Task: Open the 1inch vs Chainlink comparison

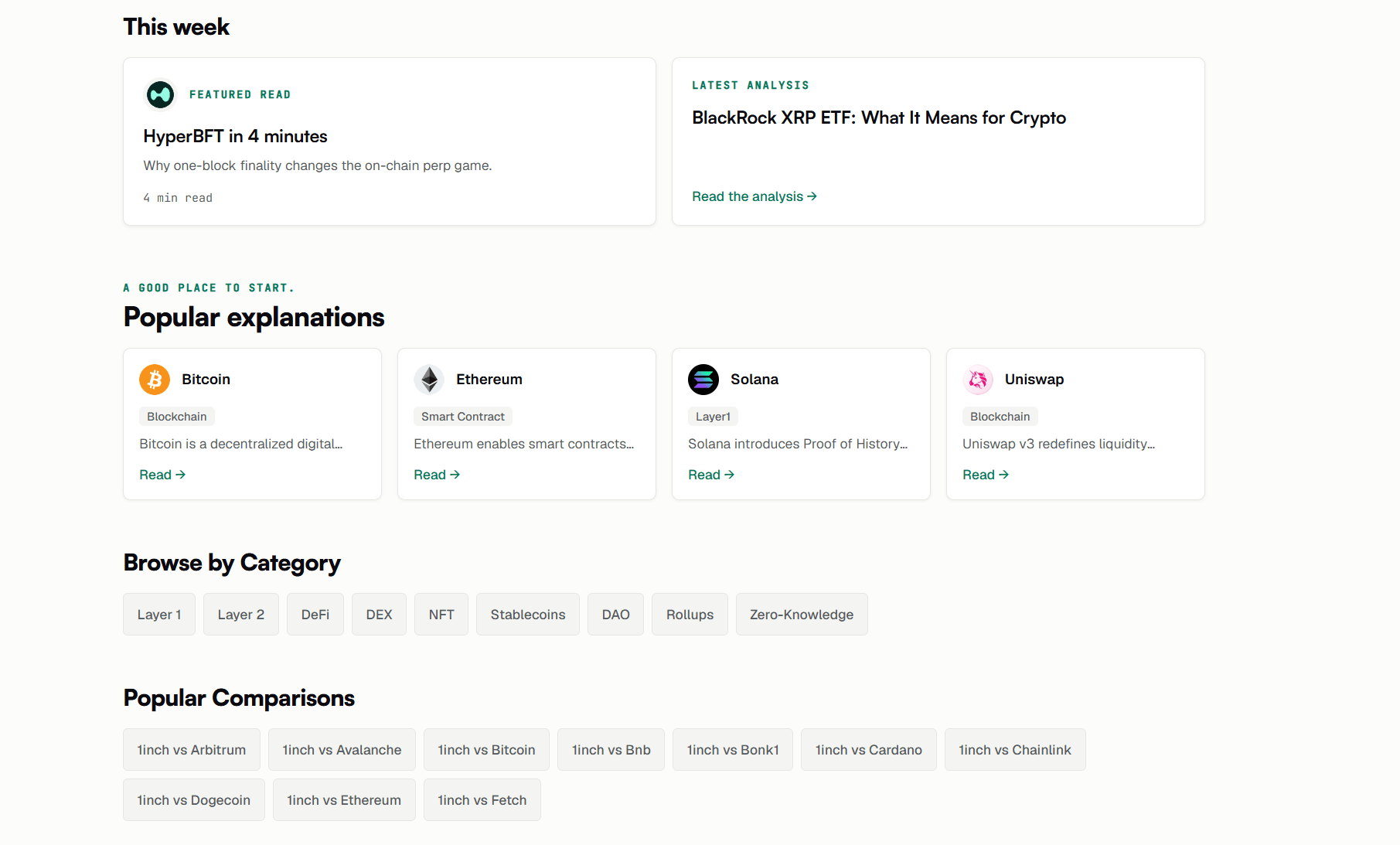Action: point(1015,750)
